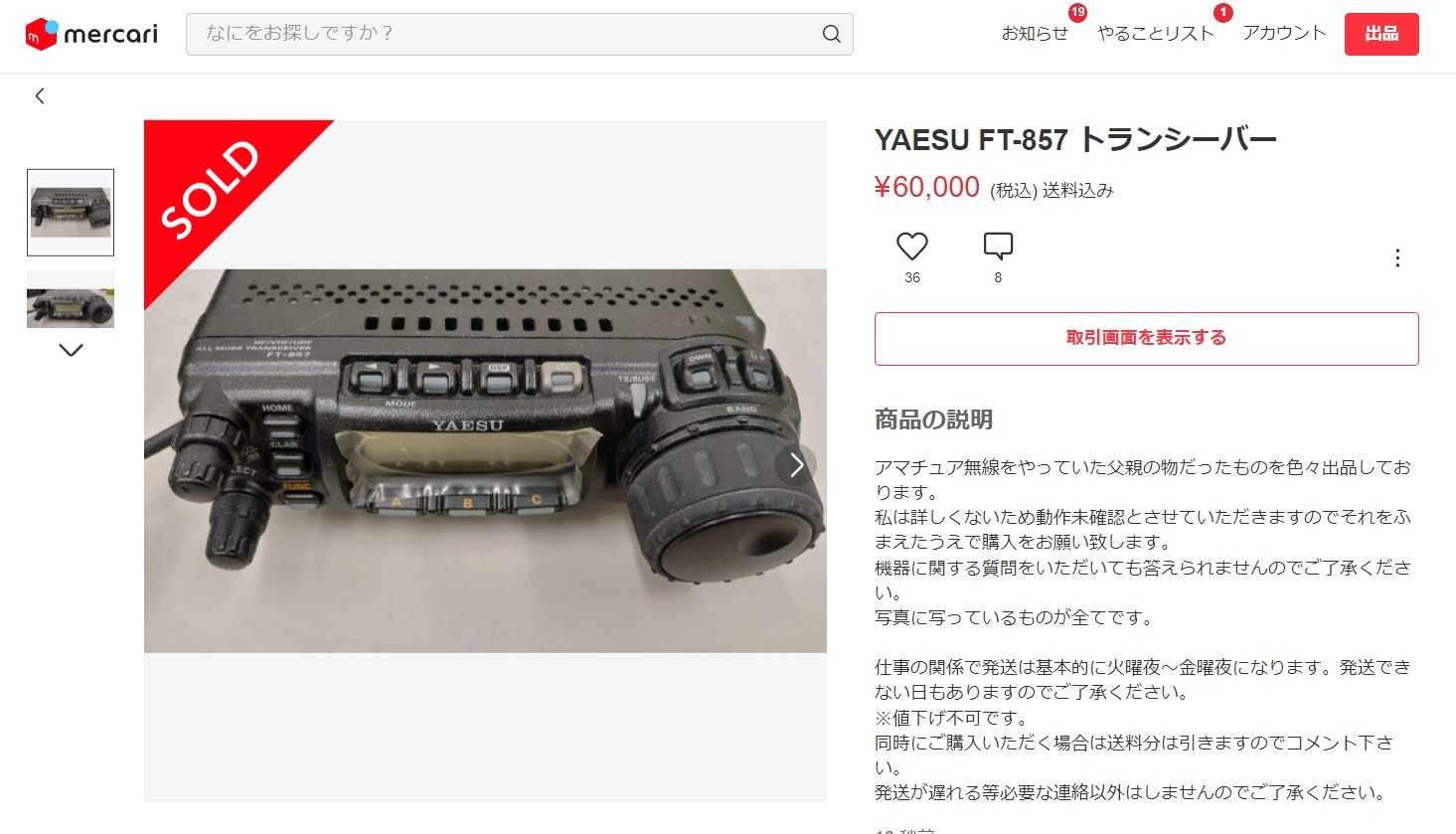Open comments via the speech bubble icon

tap(998, 246)
